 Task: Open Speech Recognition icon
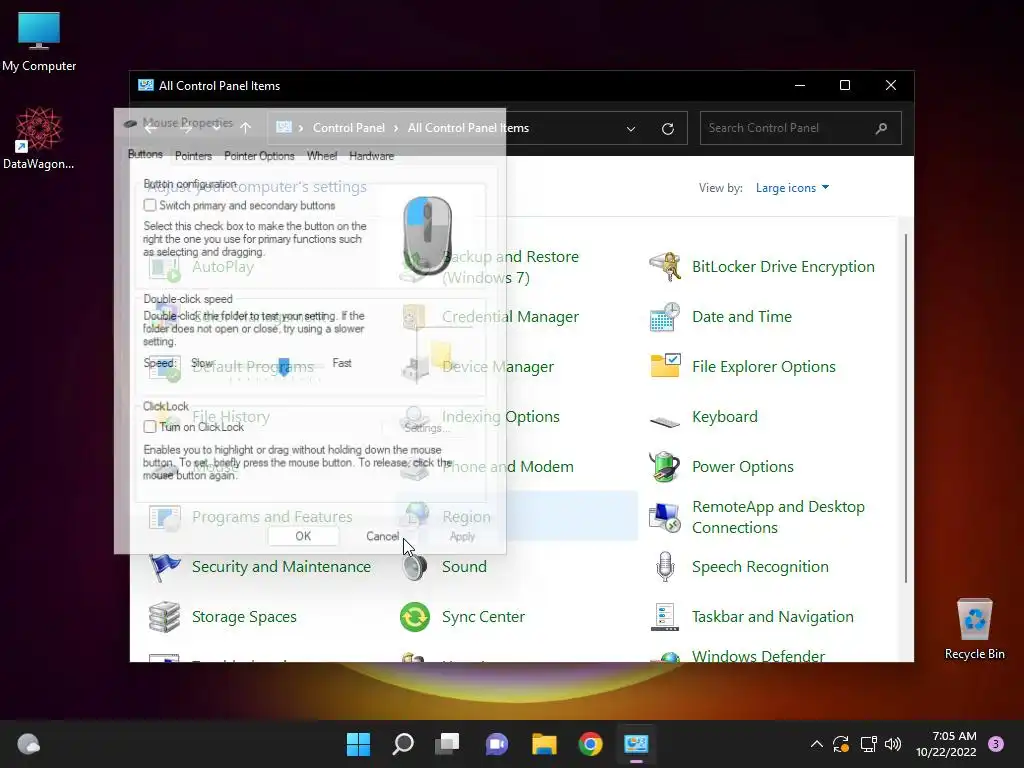(665, 566)
